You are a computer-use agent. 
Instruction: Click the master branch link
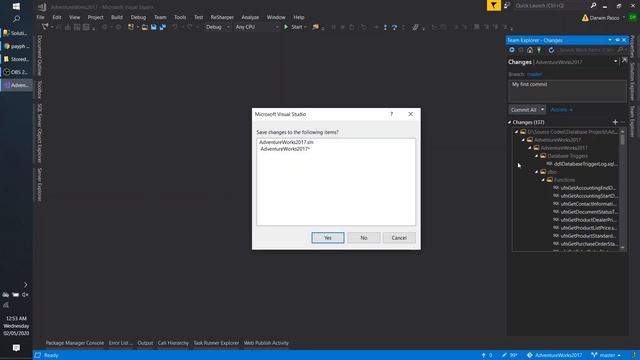click(x=534, y=74)
